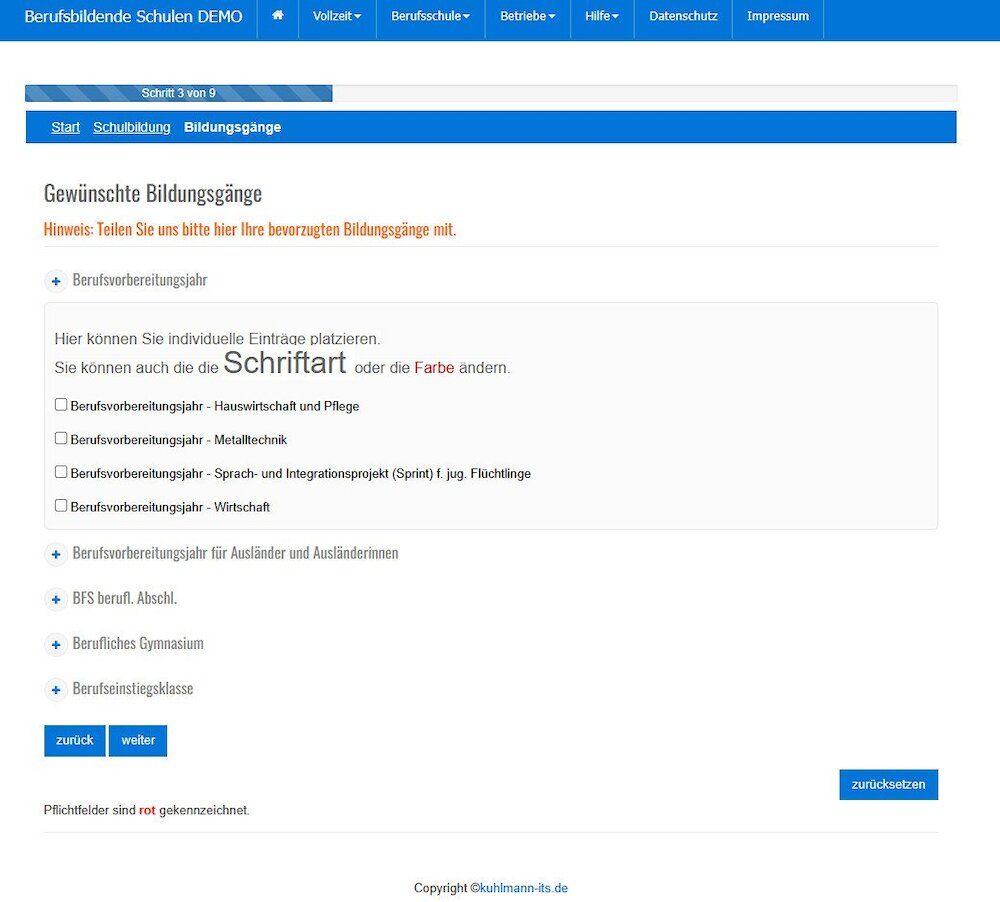Image resolution: width=1000 pixels, height=902 pixels.
Task: Expand the Betriebe dropdown
Action: pos(527,17)
